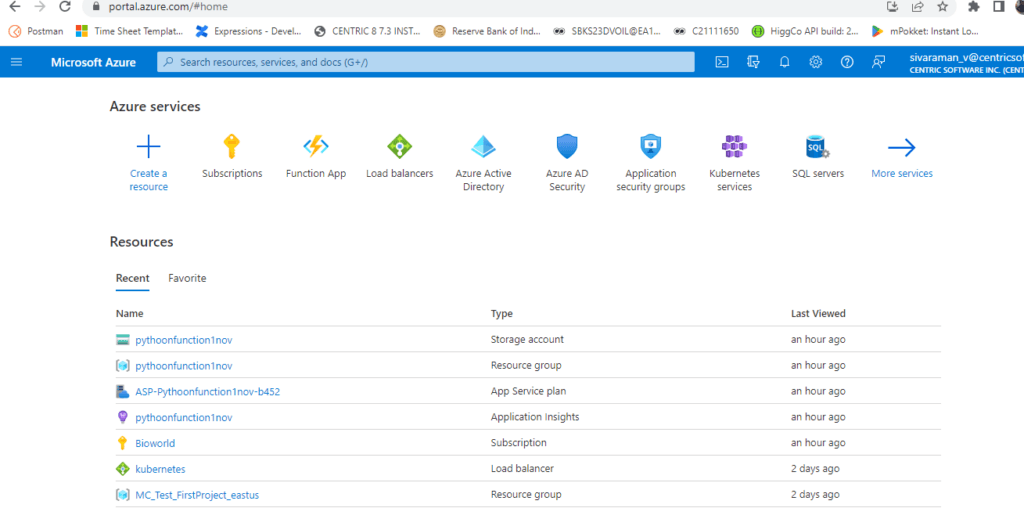This screenshot has width=1024, height=508.
Task: Open ASP-Pythoonfunction1nov-b452 App Service plan
Action: click(208, 392)
